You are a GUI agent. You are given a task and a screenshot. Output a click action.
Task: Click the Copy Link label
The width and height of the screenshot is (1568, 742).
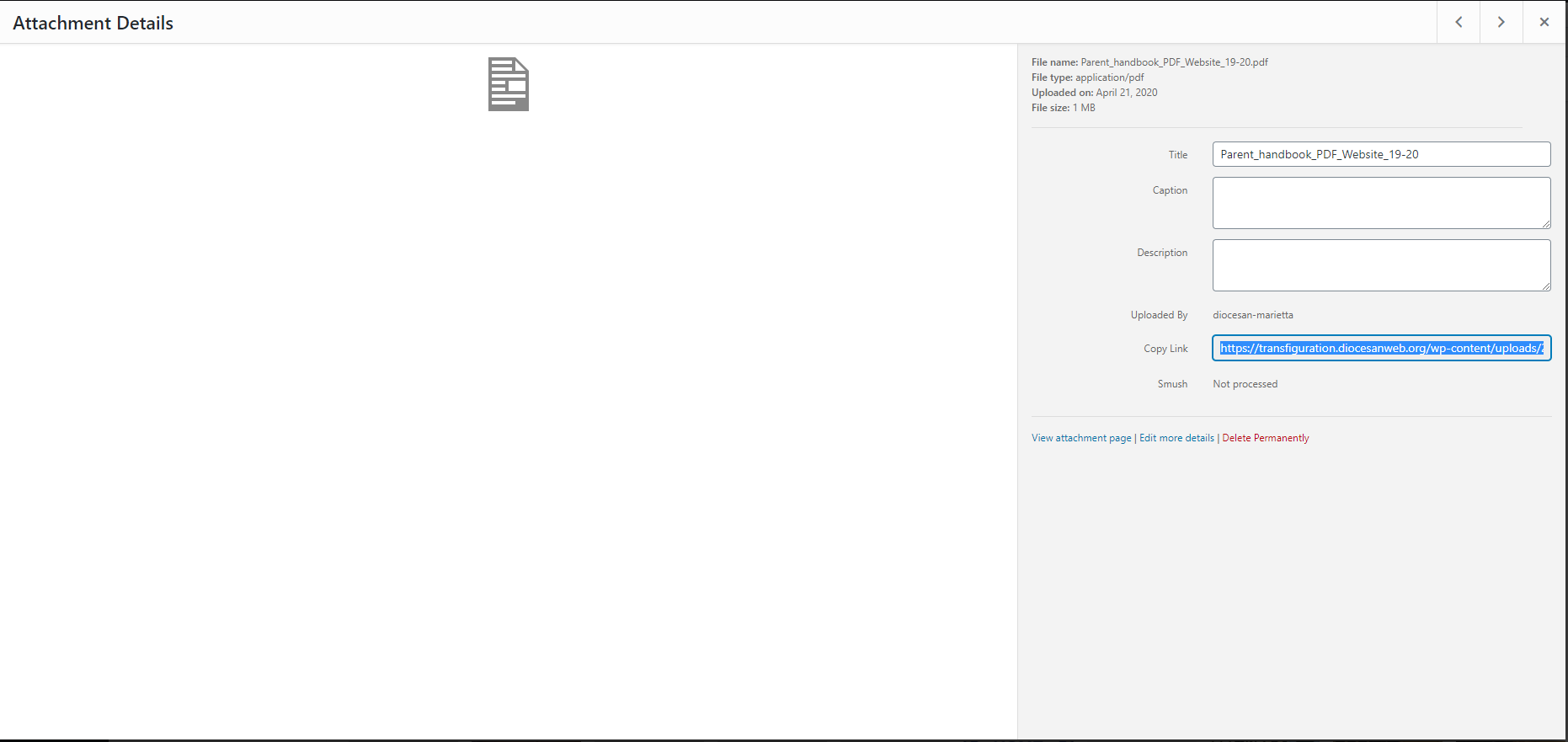click(1165, 349)
